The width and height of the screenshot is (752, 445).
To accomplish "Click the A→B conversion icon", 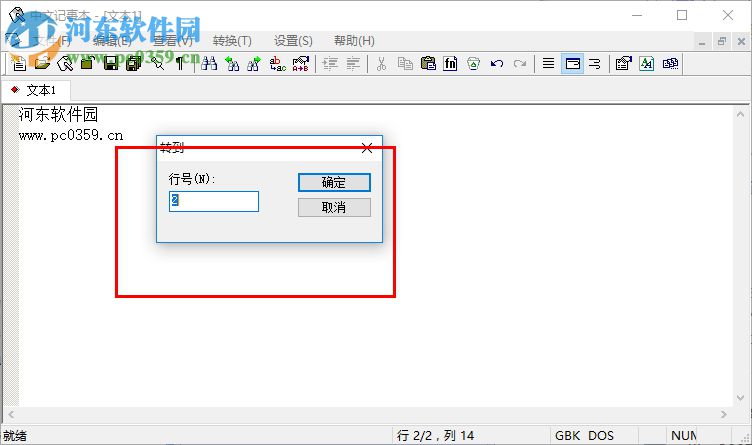I will point(301,63).
